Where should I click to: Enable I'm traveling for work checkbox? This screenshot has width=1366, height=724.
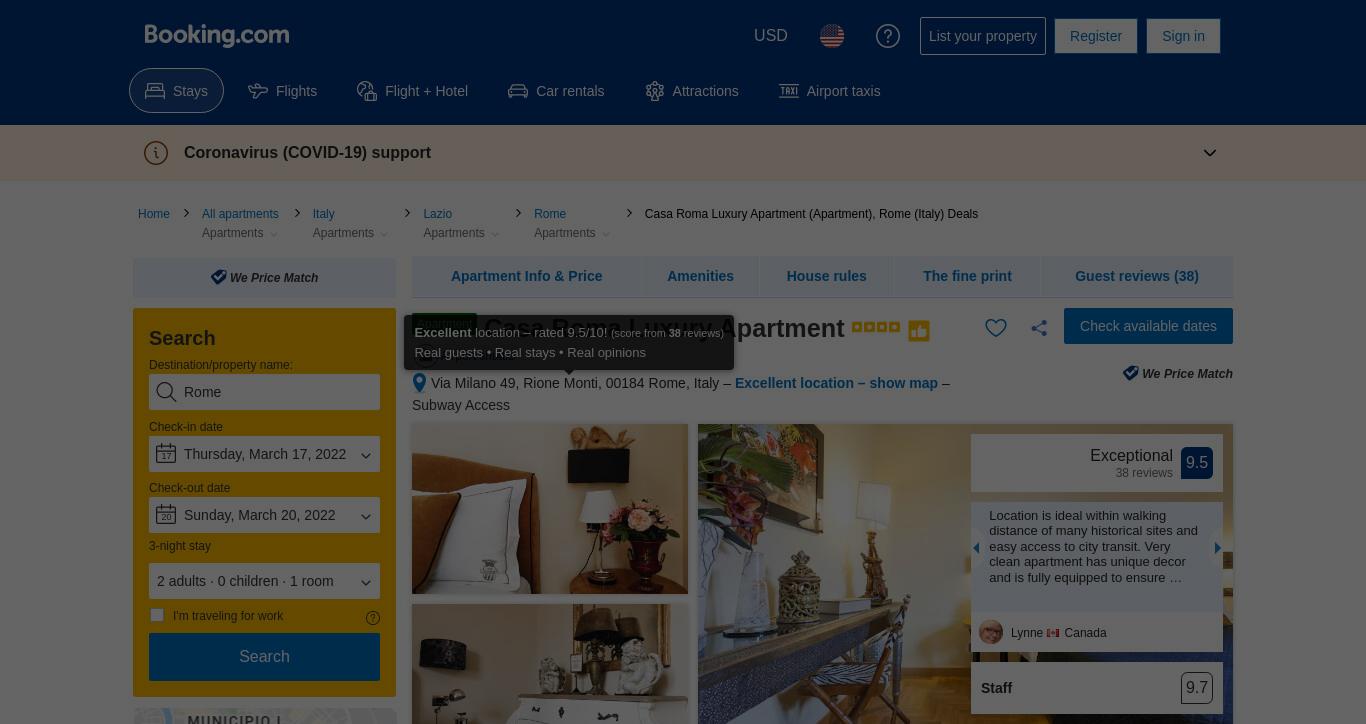[157, 615]
